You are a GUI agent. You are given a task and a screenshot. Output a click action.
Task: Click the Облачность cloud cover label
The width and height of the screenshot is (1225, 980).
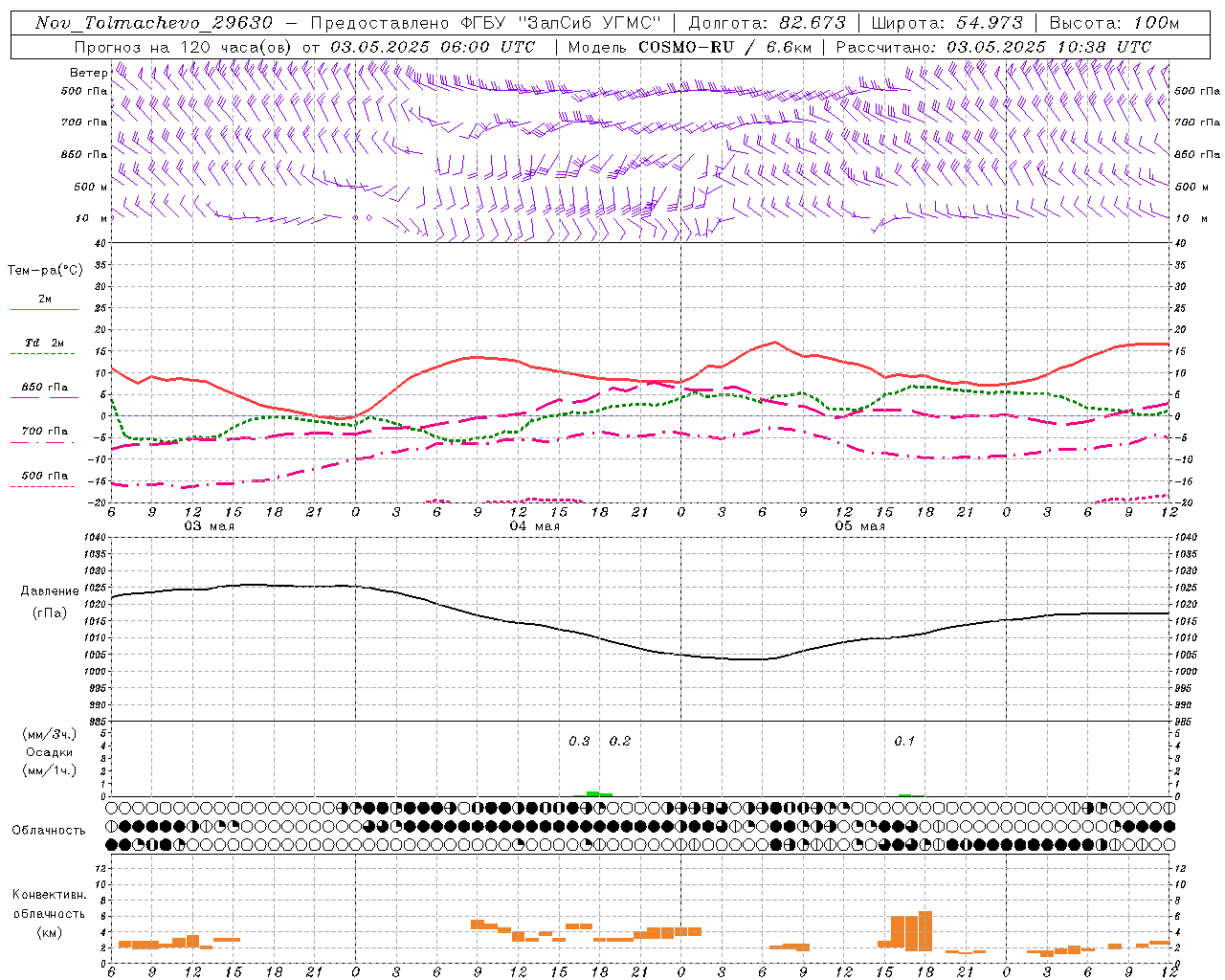49,831
